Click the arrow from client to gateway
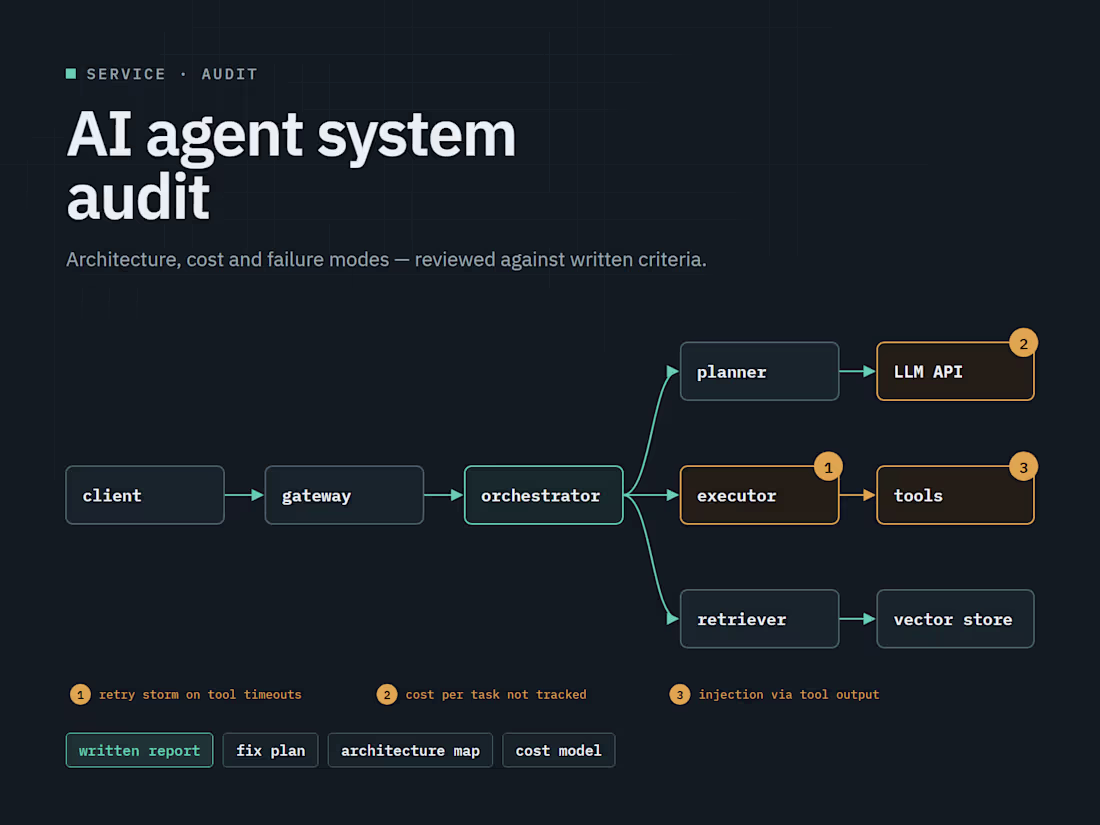Image resolution: width=1100 pixels, height=825 pixels. (x=244, y=495)
